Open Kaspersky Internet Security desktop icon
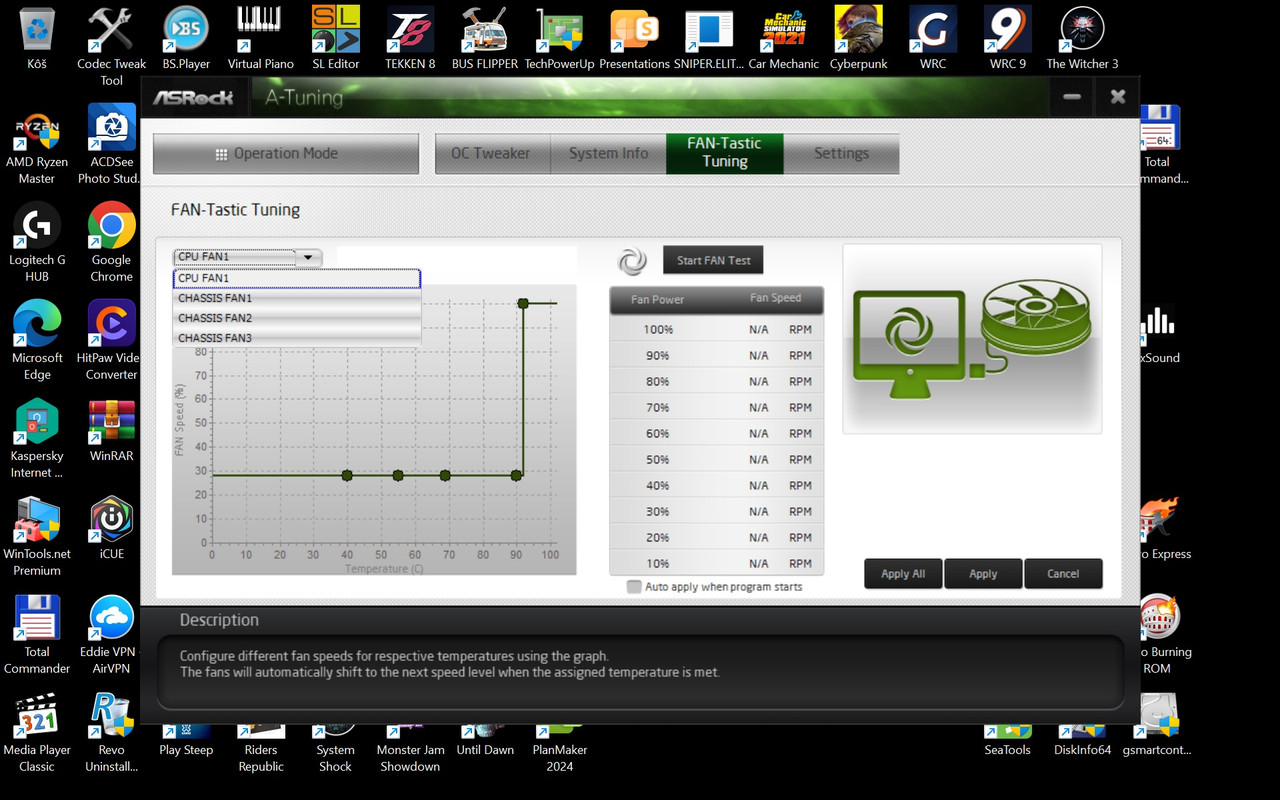1280x800 pixels. 37,439
